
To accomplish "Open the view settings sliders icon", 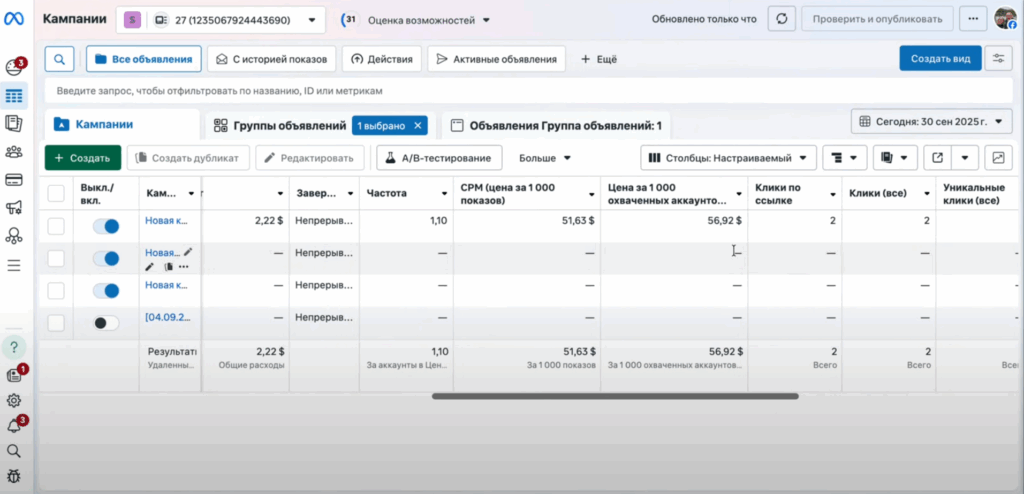I will pos(999,58).
